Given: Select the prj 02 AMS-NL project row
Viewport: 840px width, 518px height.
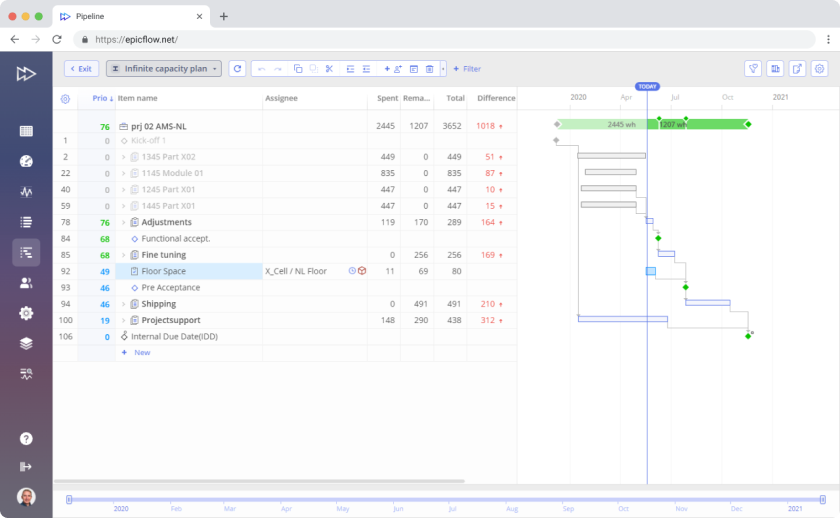Looking at the screenshot, I should click(285, 126).
